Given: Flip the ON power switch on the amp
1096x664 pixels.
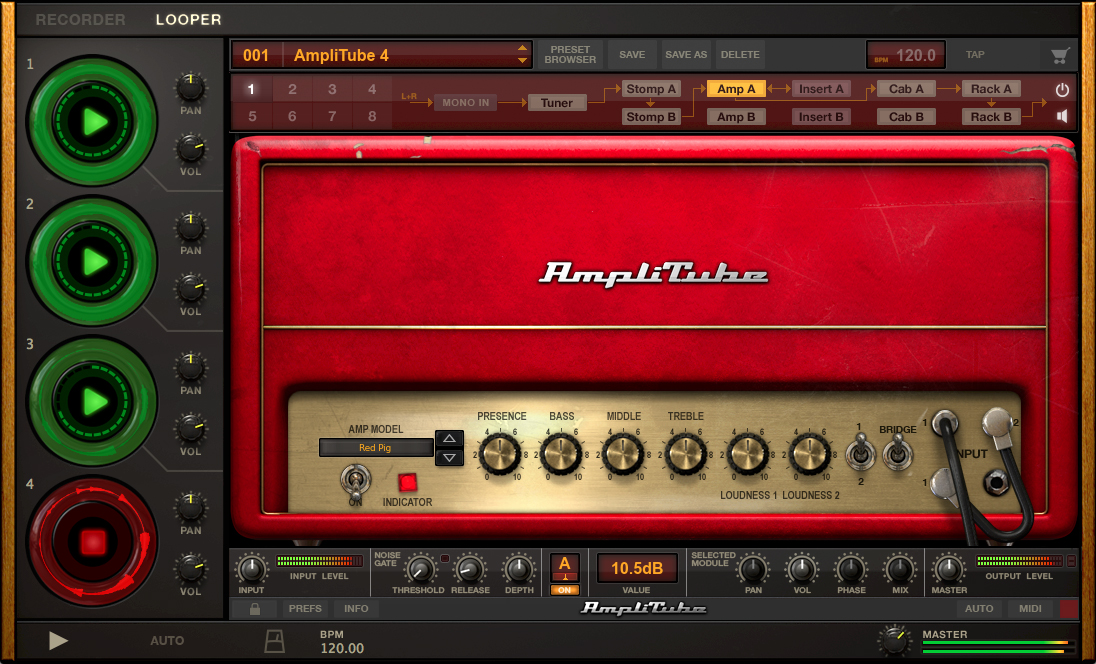Looking at the screenshot, I should 354,483.
